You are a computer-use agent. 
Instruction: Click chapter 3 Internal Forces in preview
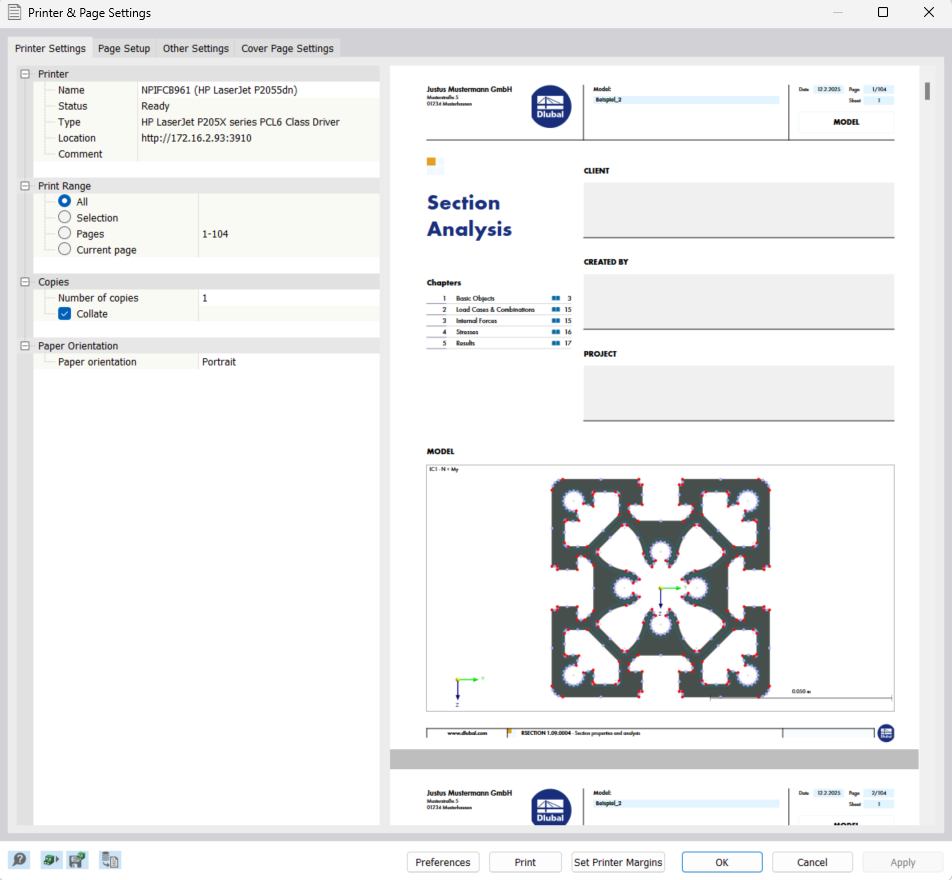click(498, 321)
